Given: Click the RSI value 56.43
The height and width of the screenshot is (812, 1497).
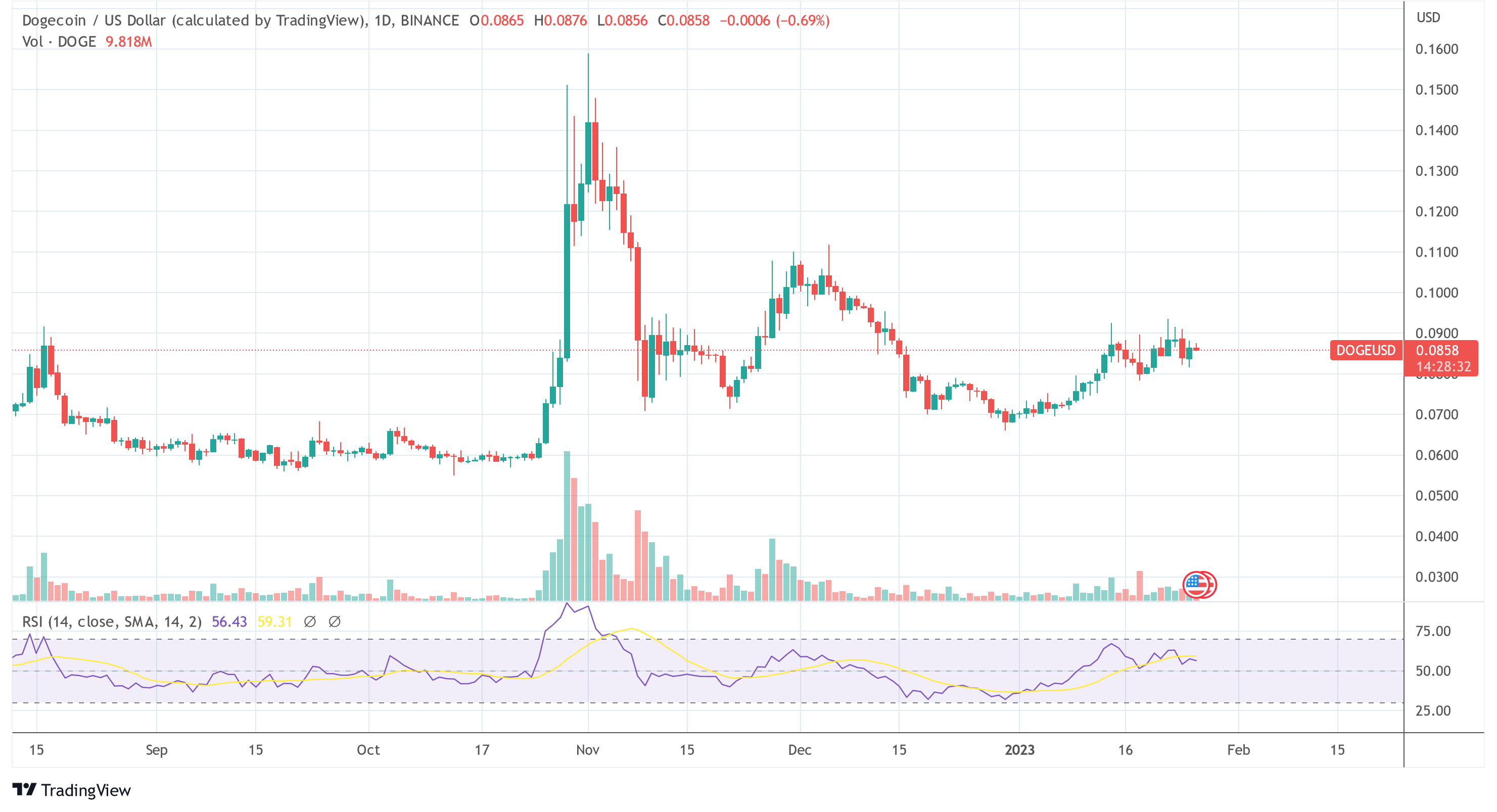Looking at the screenshot, I should [x=229, y=622].
